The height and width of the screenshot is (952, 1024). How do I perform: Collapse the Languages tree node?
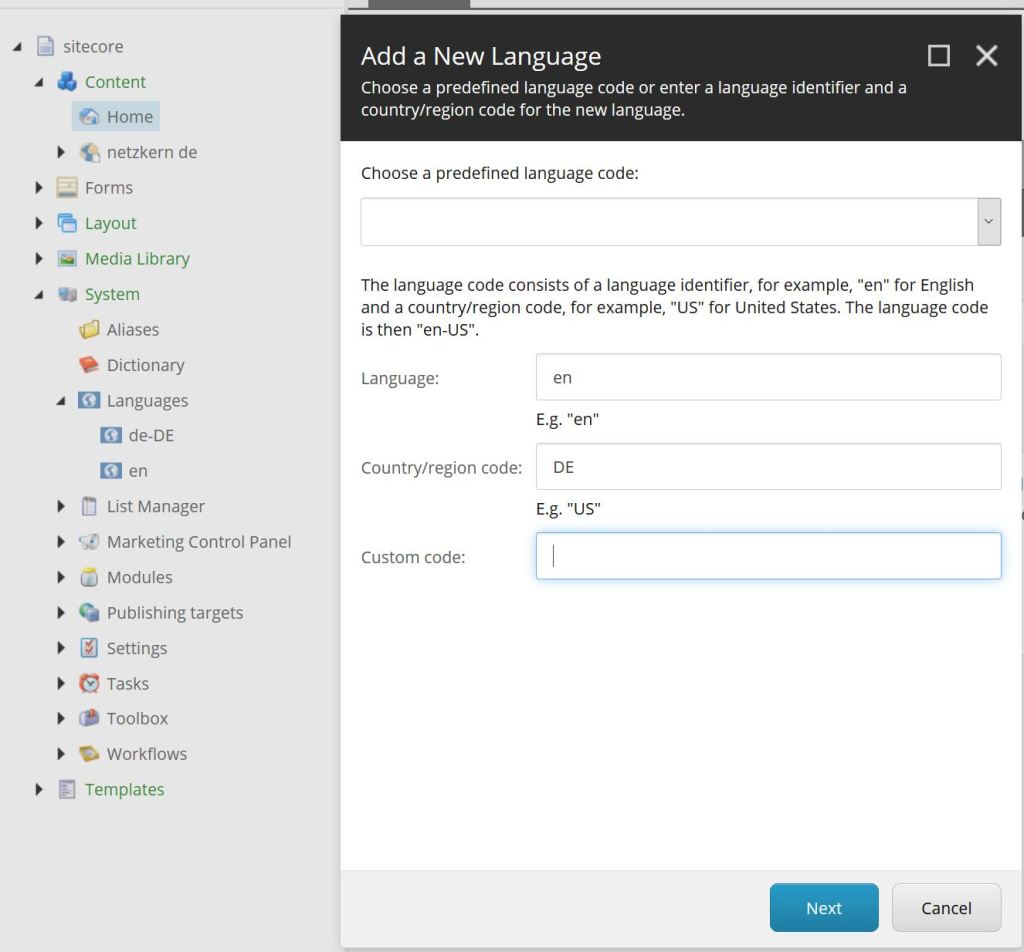pos(61,401)
